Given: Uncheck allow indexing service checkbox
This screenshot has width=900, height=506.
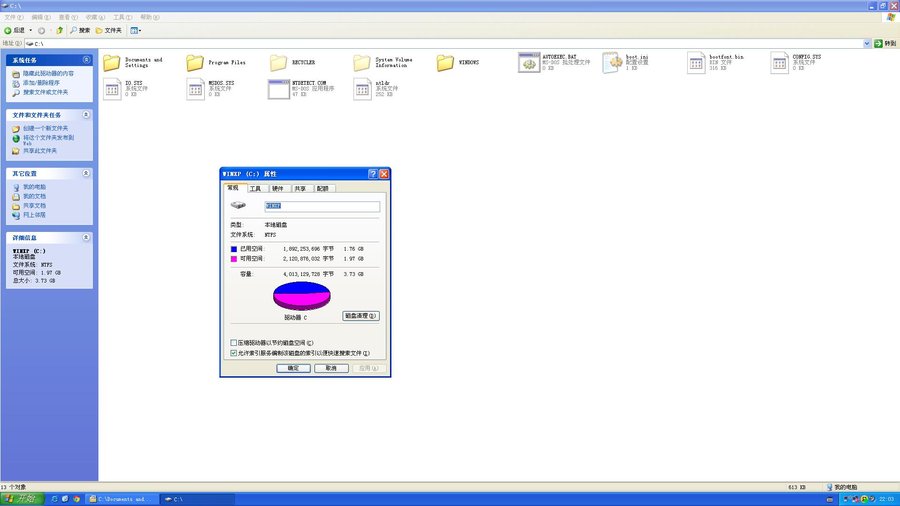Looking at the screenshot, I should (234, 353).
